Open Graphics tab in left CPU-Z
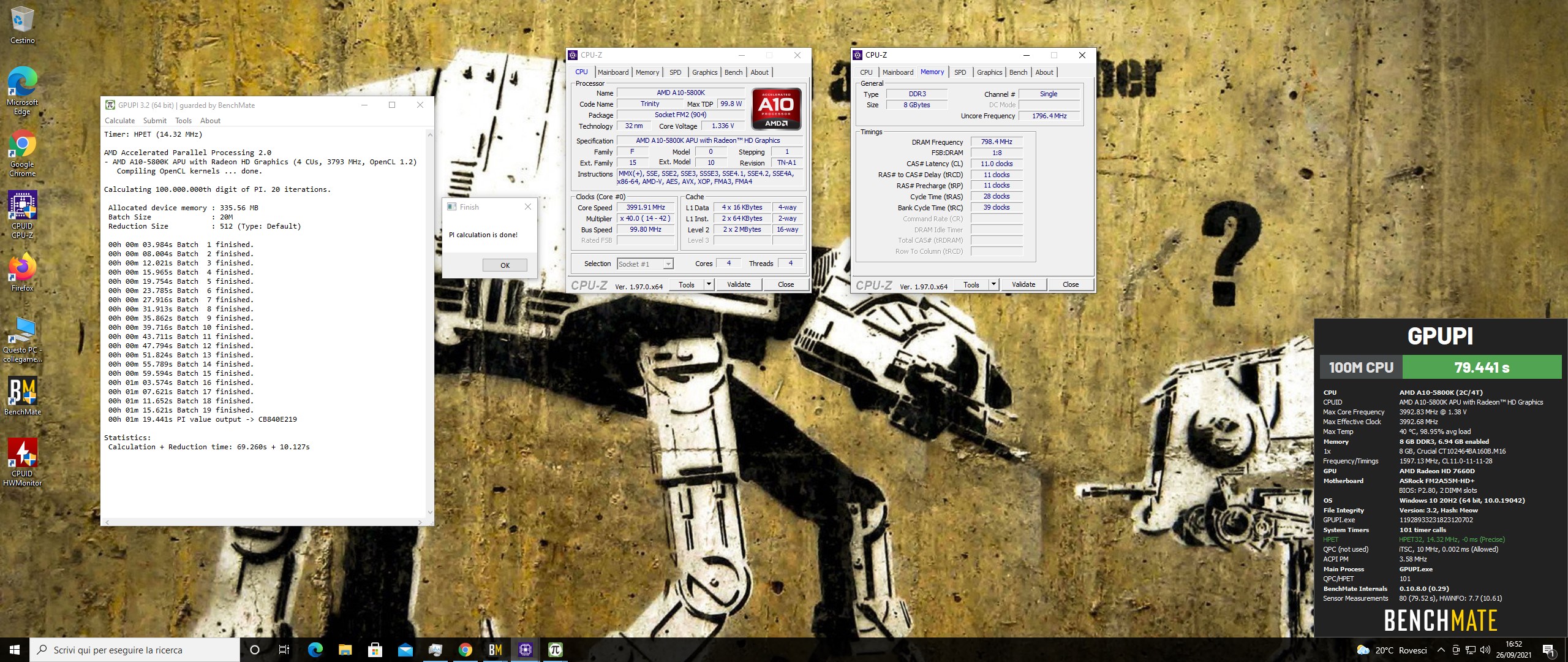 tap(704, 72)
